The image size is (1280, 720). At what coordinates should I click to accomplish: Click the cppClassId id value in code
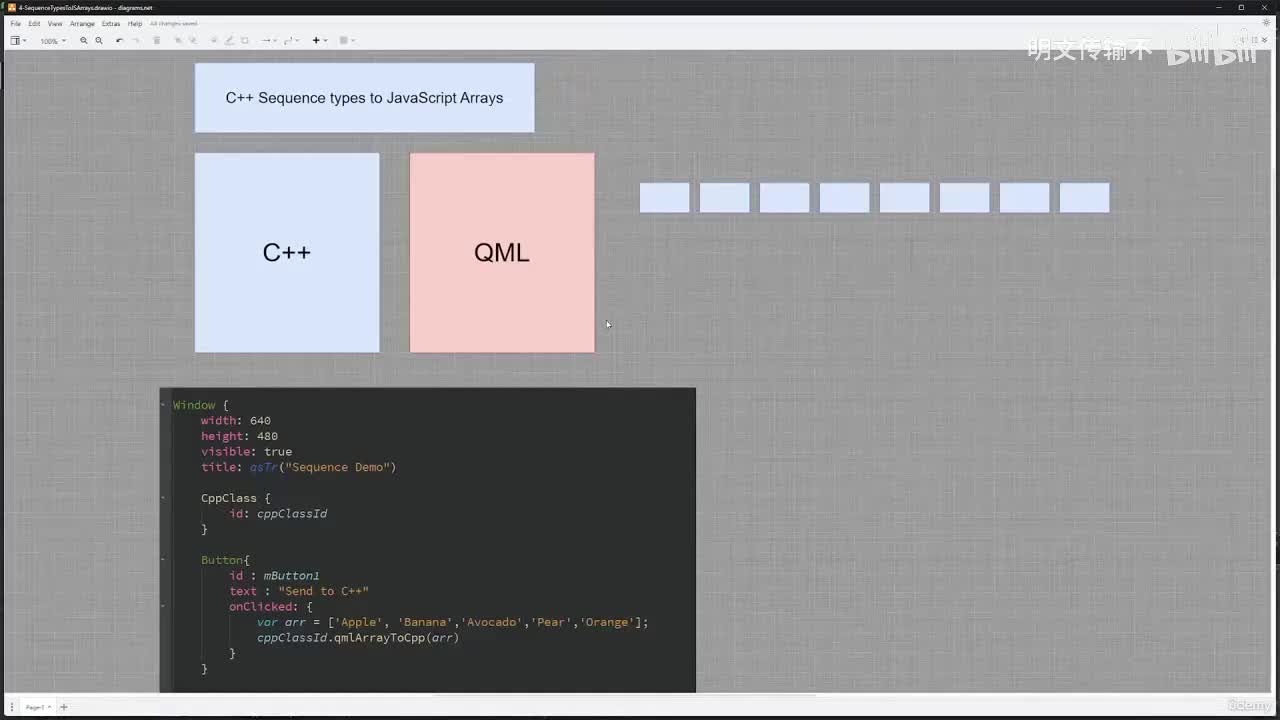[292, 514]
